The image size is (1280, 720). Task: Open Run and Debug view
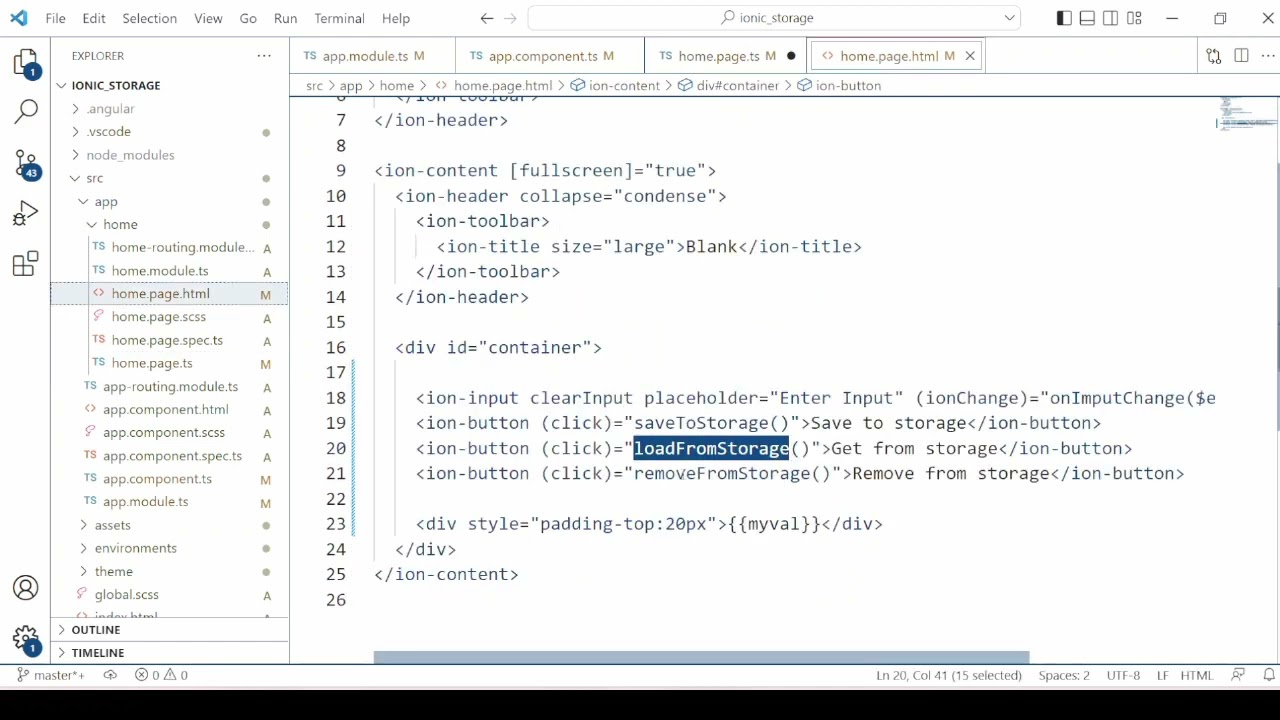tap(26, 213)
